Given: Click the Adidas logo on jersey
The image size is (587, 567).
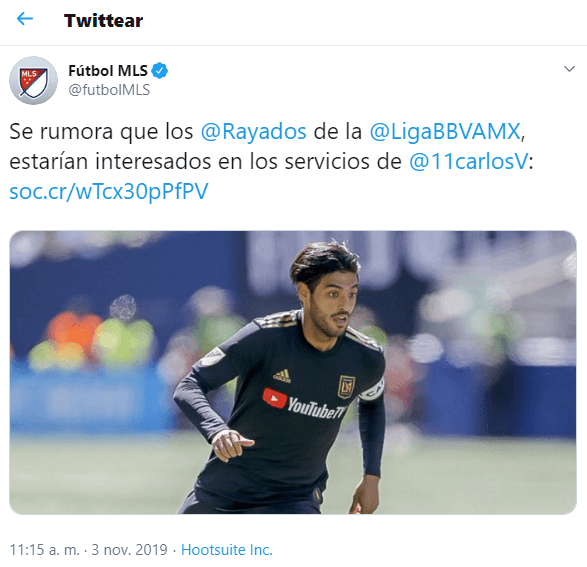Looking at the screenshot, I should (282, 376).
